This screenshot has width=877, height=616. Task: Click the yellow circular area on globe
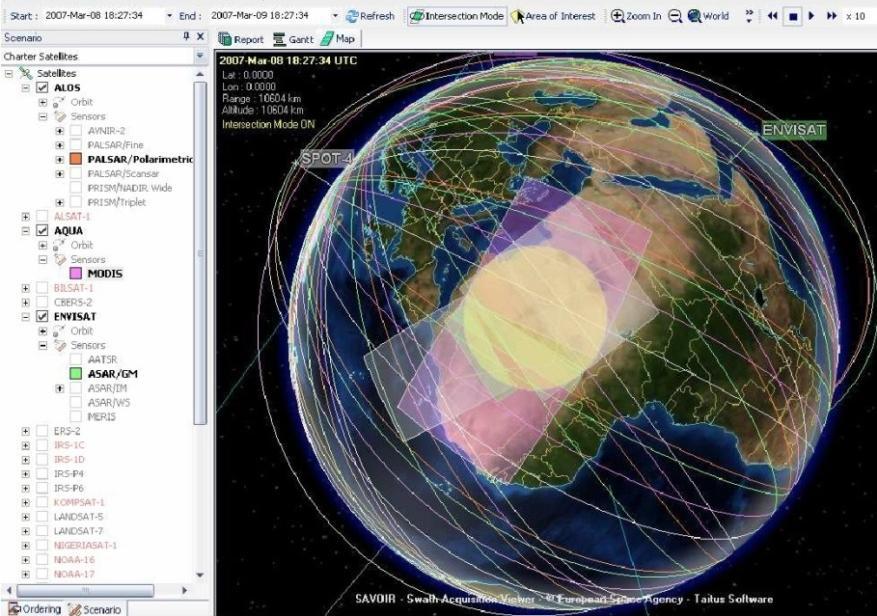[x=535, y=318]
